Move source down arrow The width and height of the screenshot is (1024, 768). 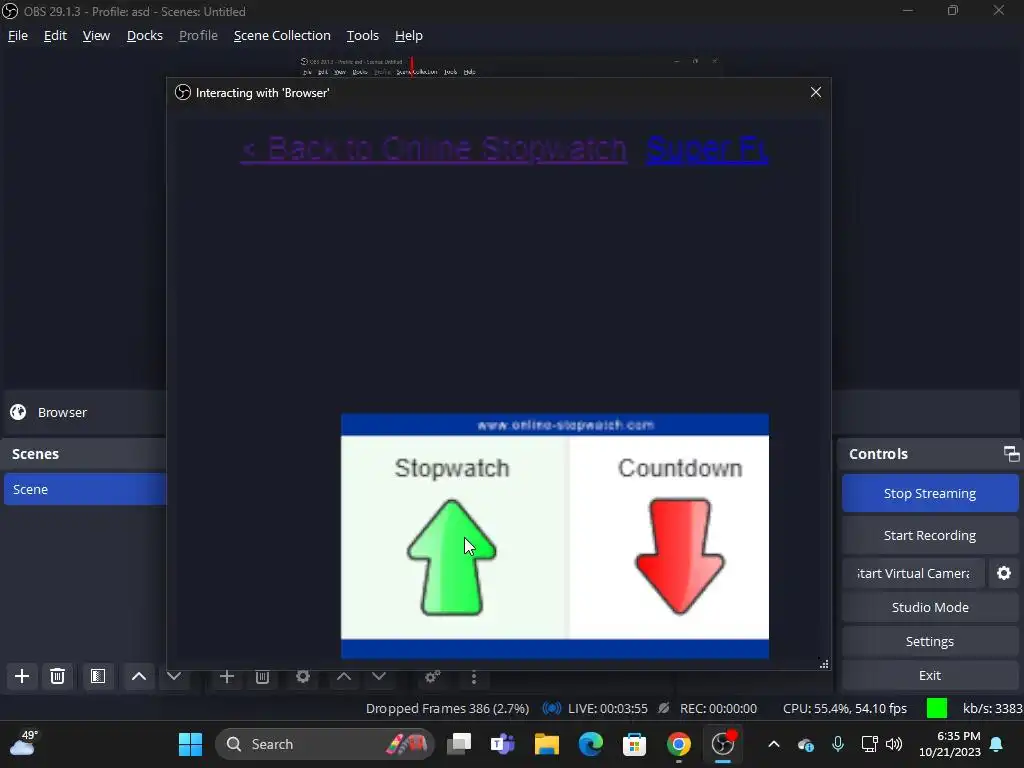coord(379,677)
